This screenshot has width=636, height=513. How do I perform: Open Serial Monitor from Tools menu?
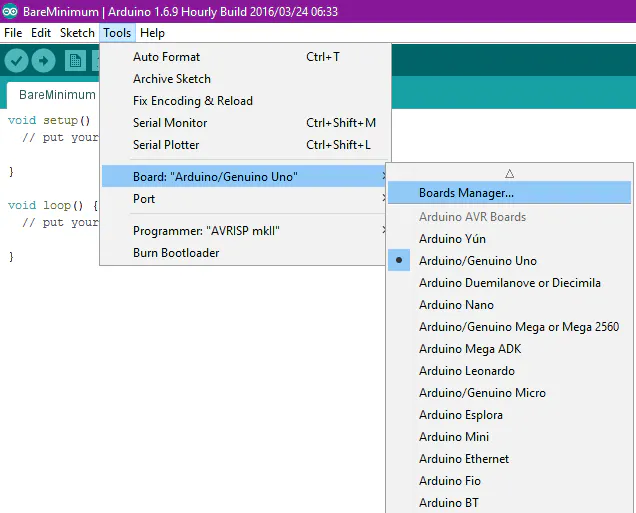[x=245, y=123]
